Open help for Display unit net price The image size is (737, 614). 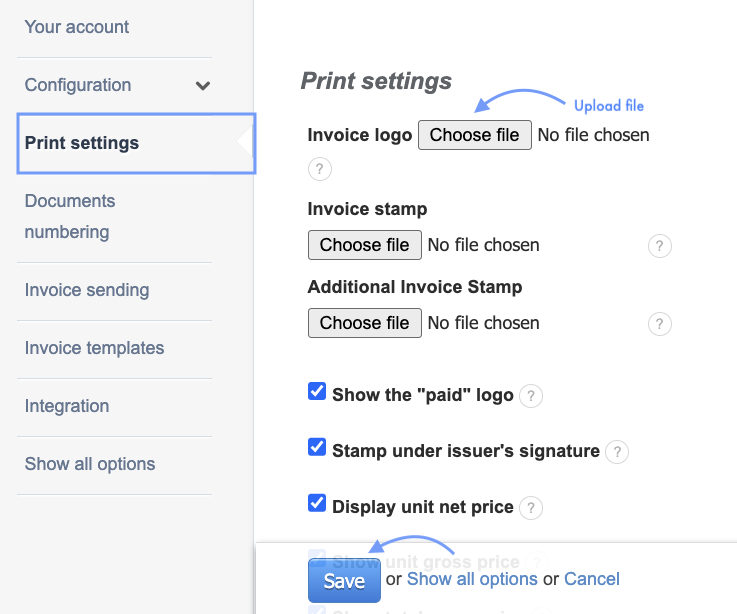pyautogui.click(x=531, y=508)
